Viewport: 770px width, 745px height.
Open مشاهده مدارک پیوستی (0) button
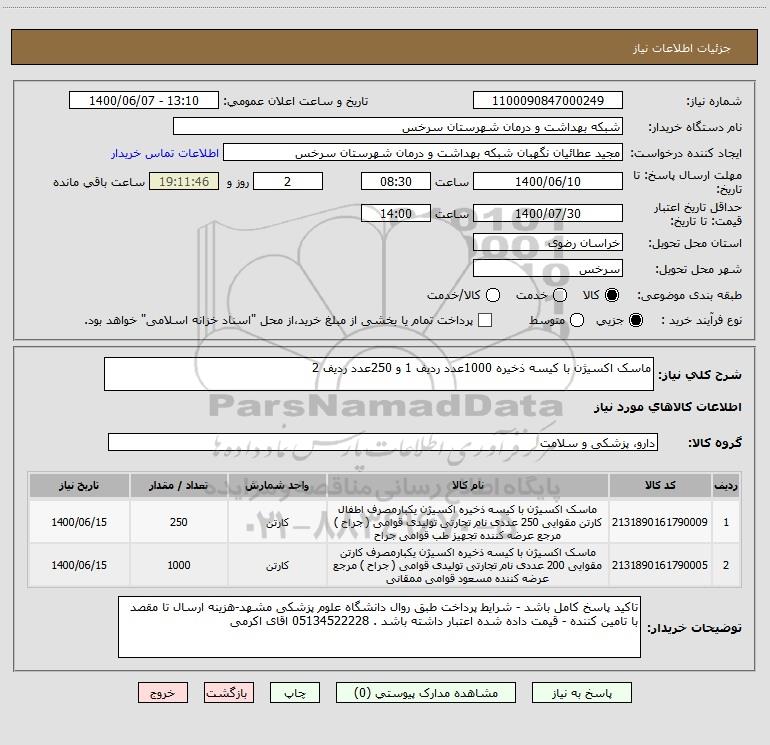[x=425, y=692]
